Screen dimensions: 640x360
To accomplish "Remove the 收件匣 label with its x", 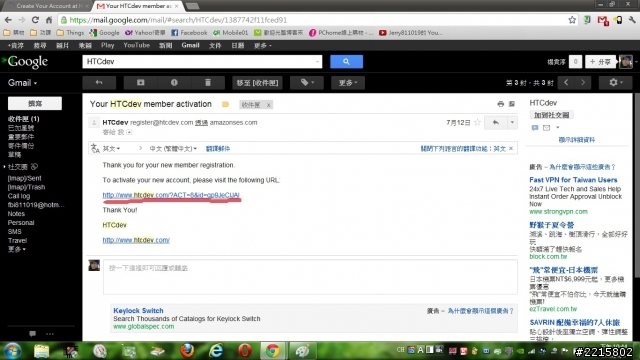I will point(268,105).
